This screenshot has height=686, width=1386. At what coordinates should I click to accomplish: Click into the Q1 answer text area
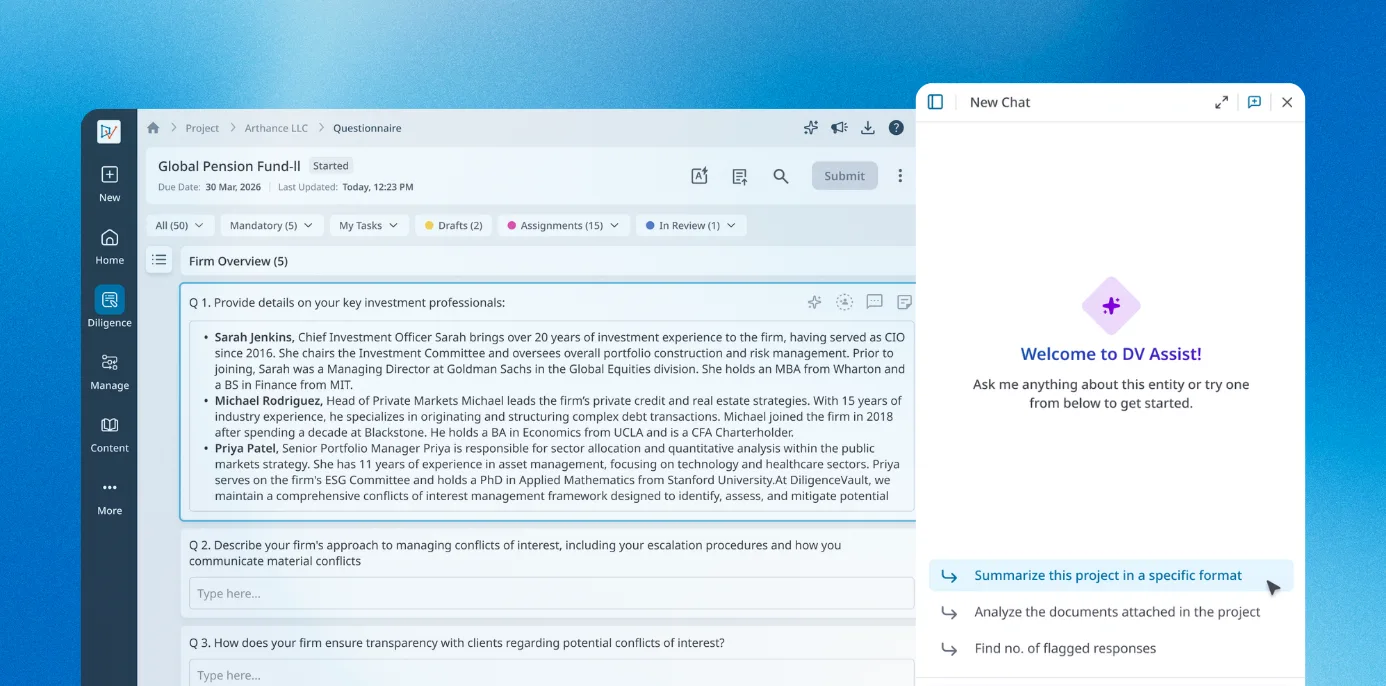point(551,416)
